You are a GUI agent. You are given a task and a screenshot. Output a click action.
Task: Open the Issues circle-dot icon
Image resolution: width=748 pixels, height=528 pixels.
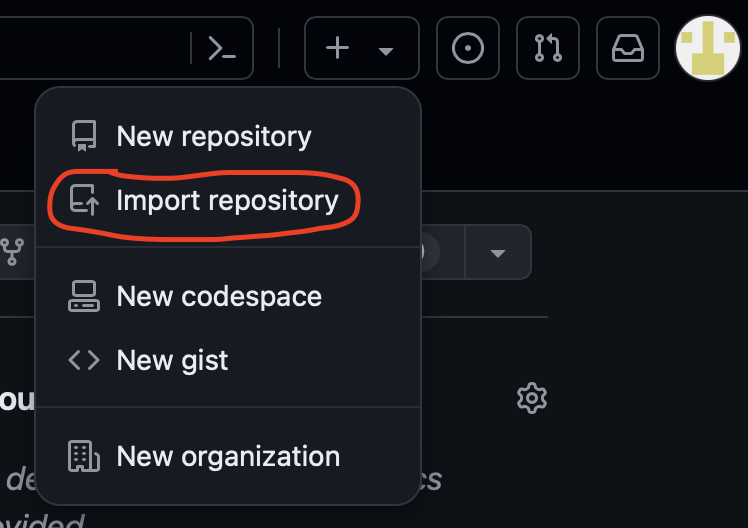click(468, 48)
